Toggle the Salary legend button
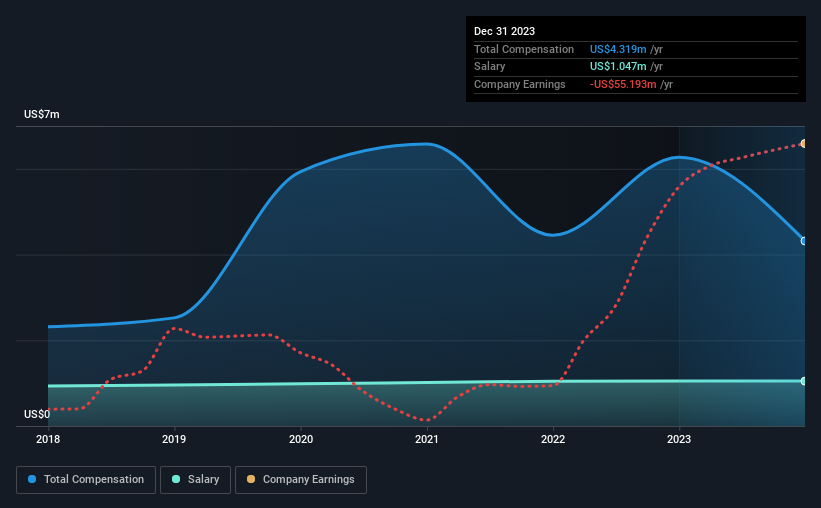This screenshot has height=508, width=821. pyautogui.click(x=195, y=480)
